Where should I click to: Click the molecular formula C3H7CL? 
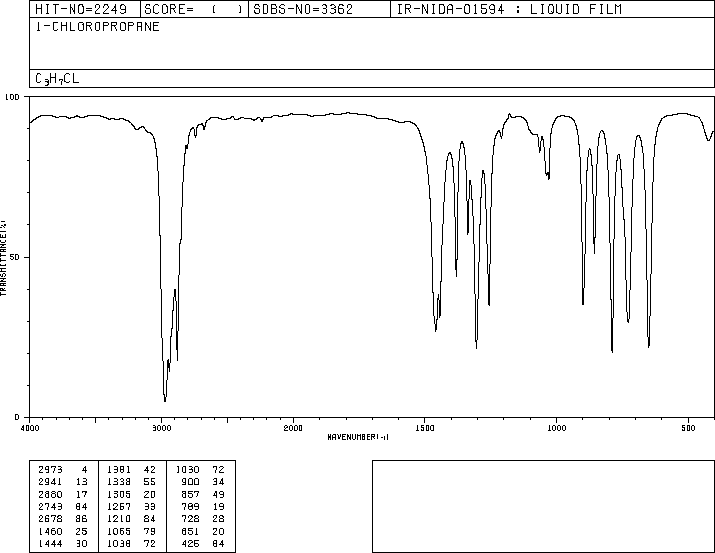(x=57, y=79)
